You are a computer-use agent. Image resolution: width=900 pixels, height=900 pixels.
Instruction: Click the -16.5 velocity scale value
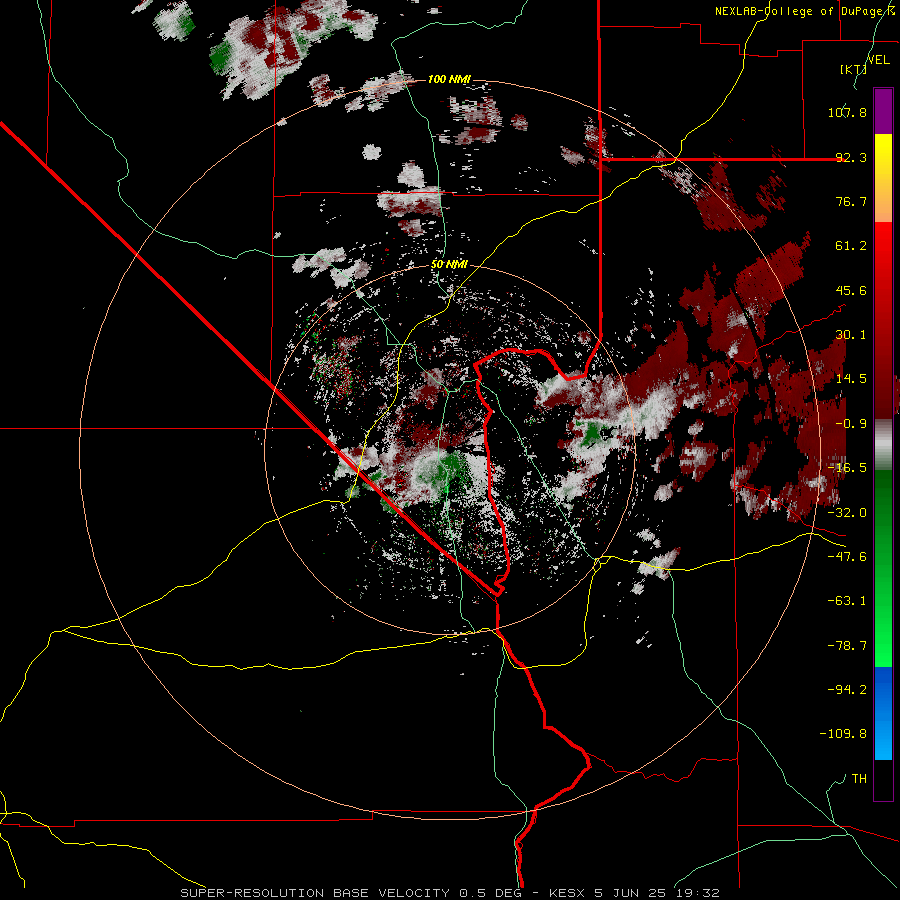(x=847, y=468)
